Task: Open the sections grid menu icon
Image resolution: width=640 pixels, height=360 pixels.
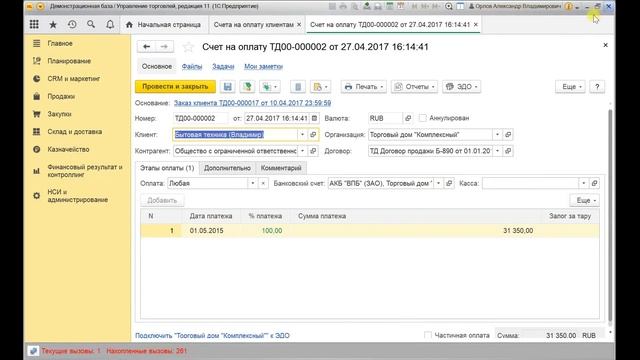Action: (34, 24)
